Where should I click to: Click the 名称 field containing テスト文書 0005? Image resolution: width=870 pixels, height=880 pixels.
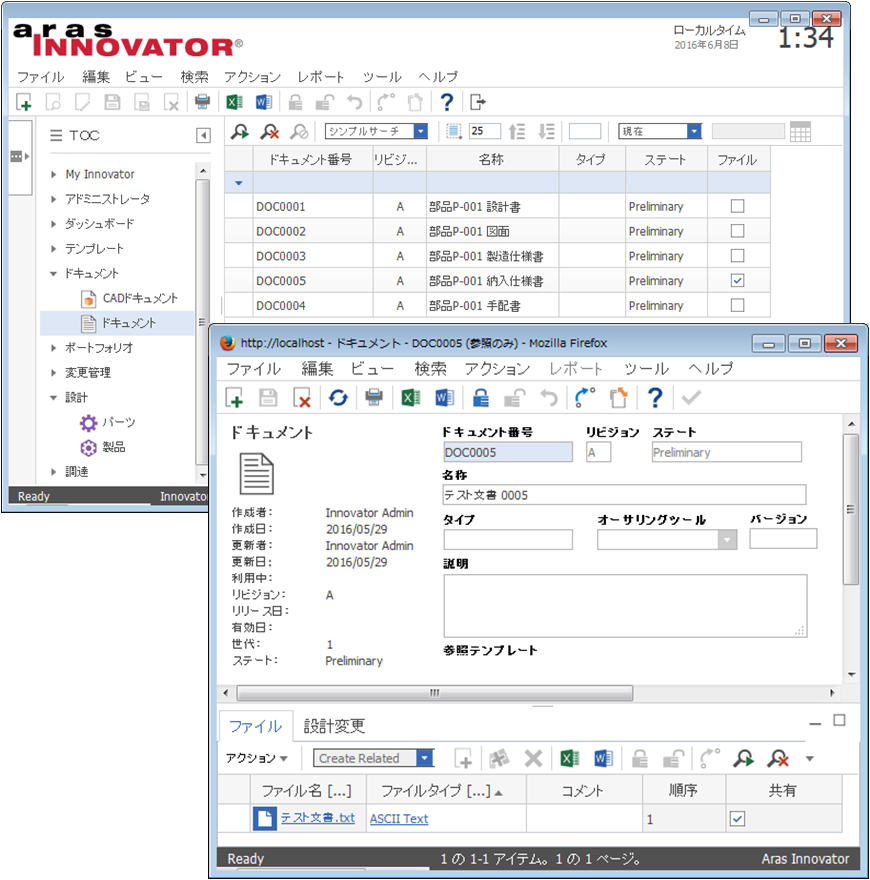pyautogui.click(x=624, y=495)
